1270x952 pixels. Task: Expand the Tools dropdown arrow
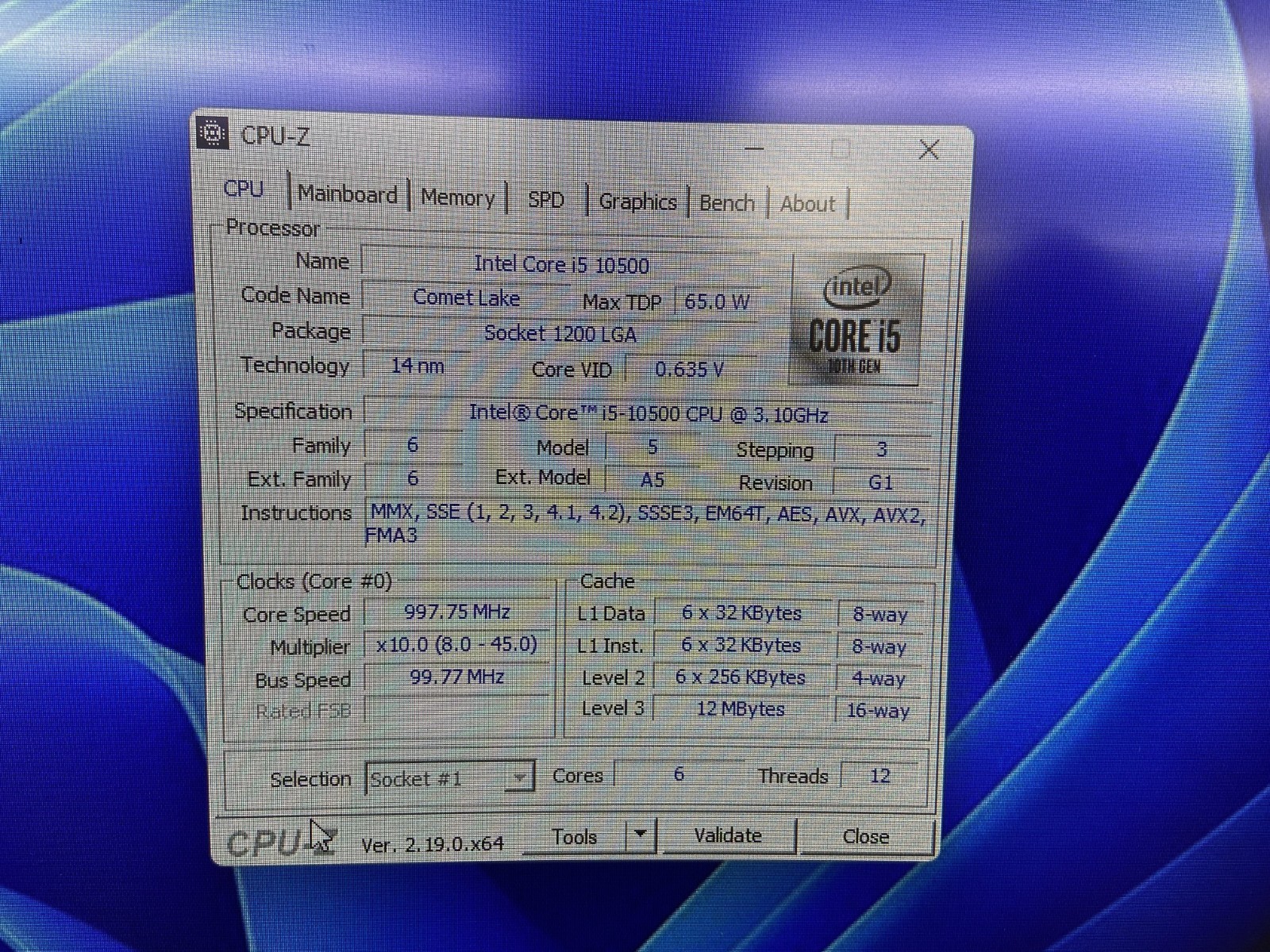[x=640, y=835]
